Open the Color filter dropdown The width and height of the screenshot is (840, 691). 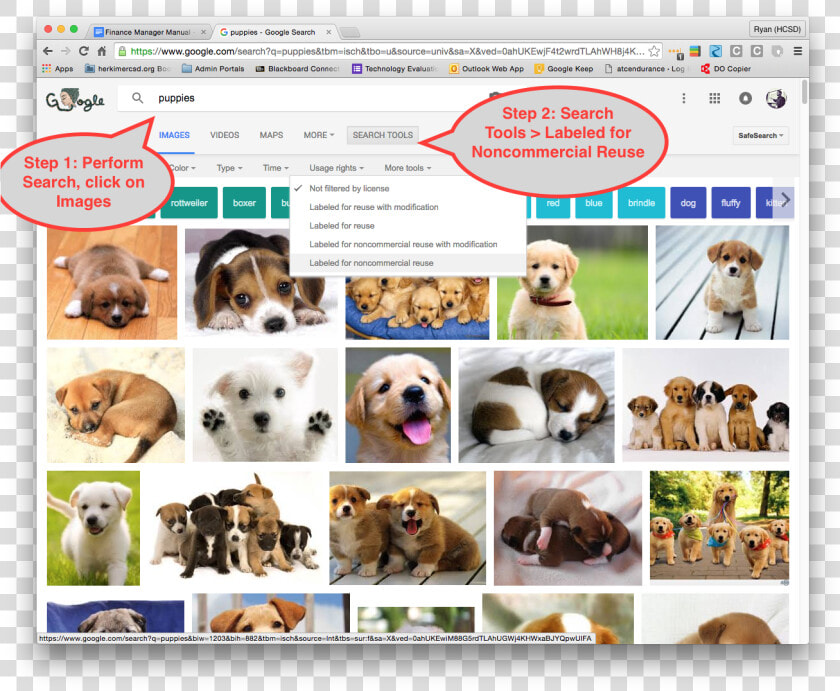coord(182,168)
